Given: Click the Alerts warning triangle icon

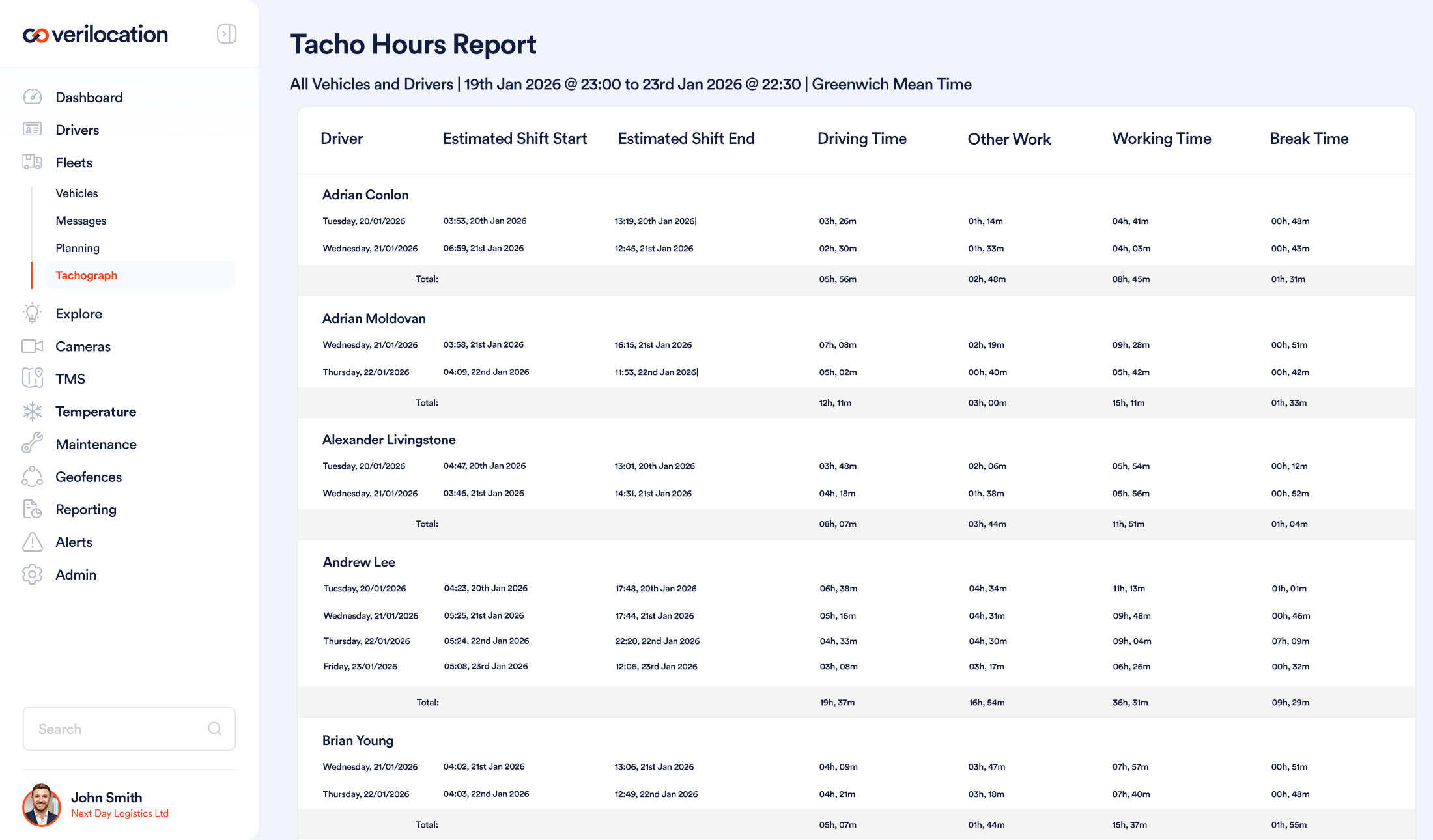Looking at the screenshot, I should (32, 542).
